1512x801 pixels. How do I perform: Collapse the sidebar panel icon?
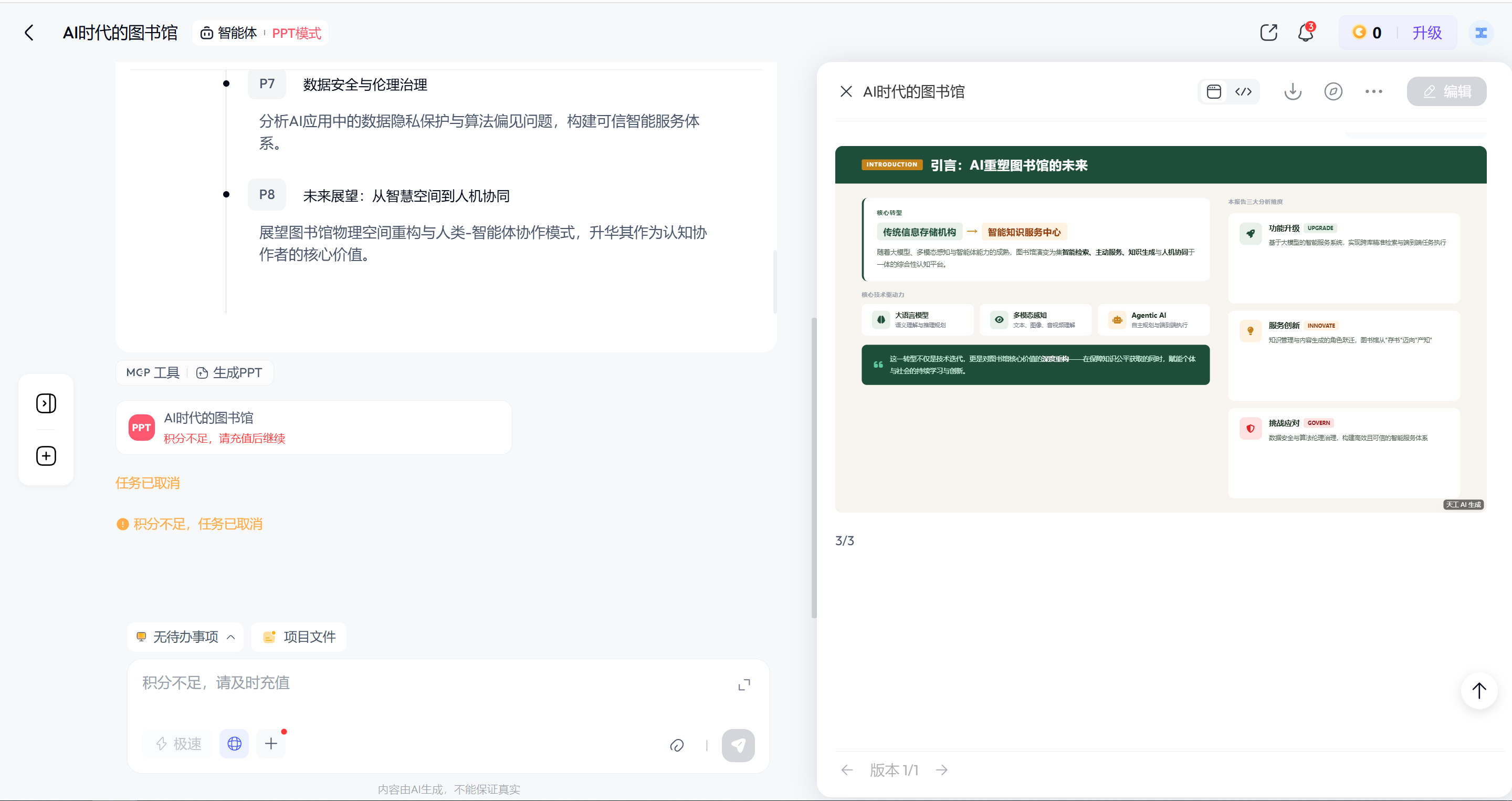pos(46,403)
